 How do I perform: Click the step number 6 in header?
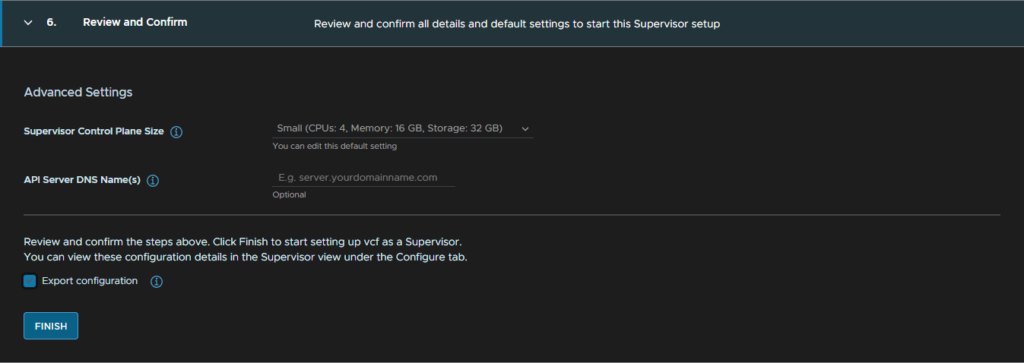coord(51,22)
